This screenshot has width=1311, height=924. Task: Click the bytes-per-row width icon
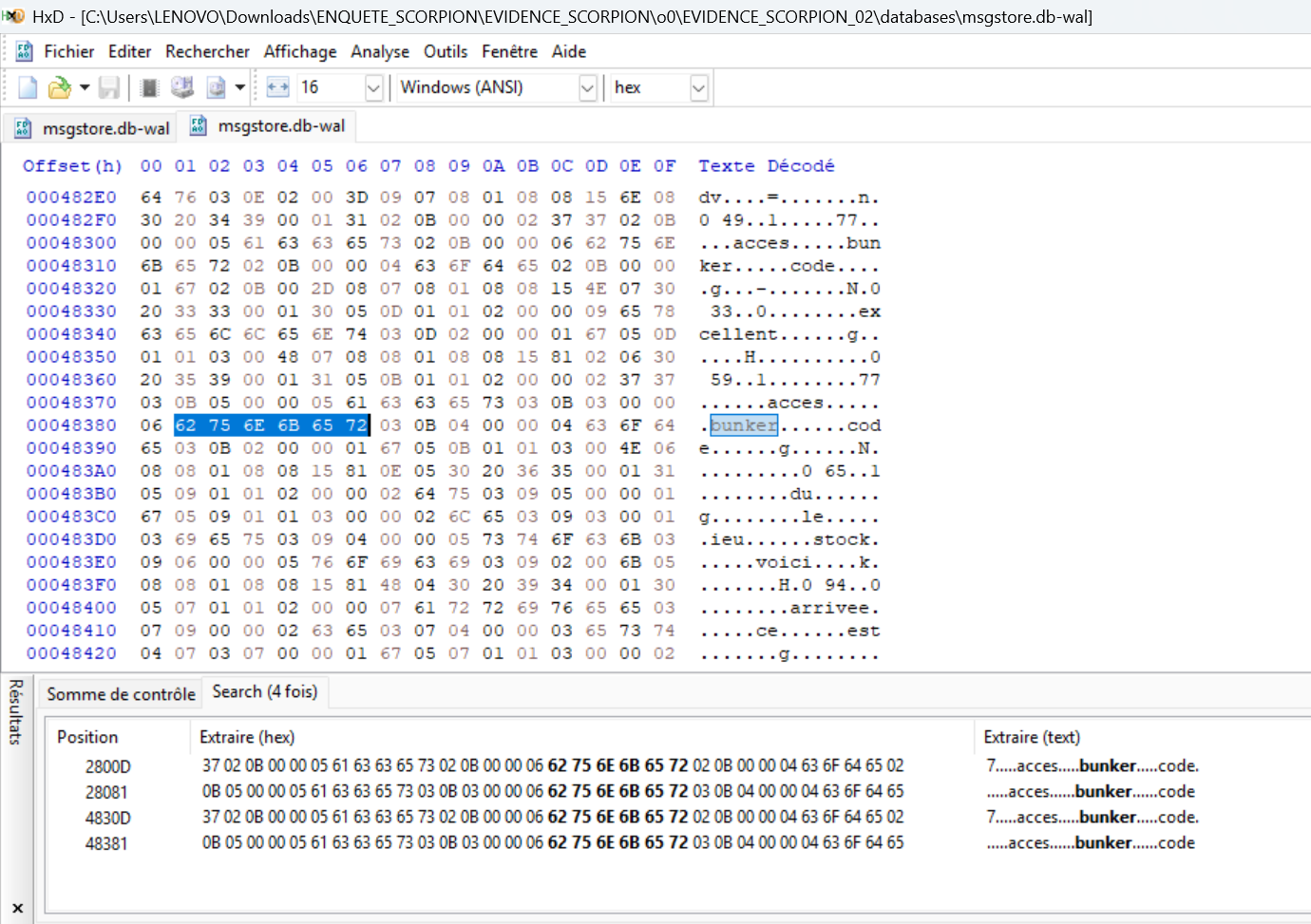(x=277, y=87)
